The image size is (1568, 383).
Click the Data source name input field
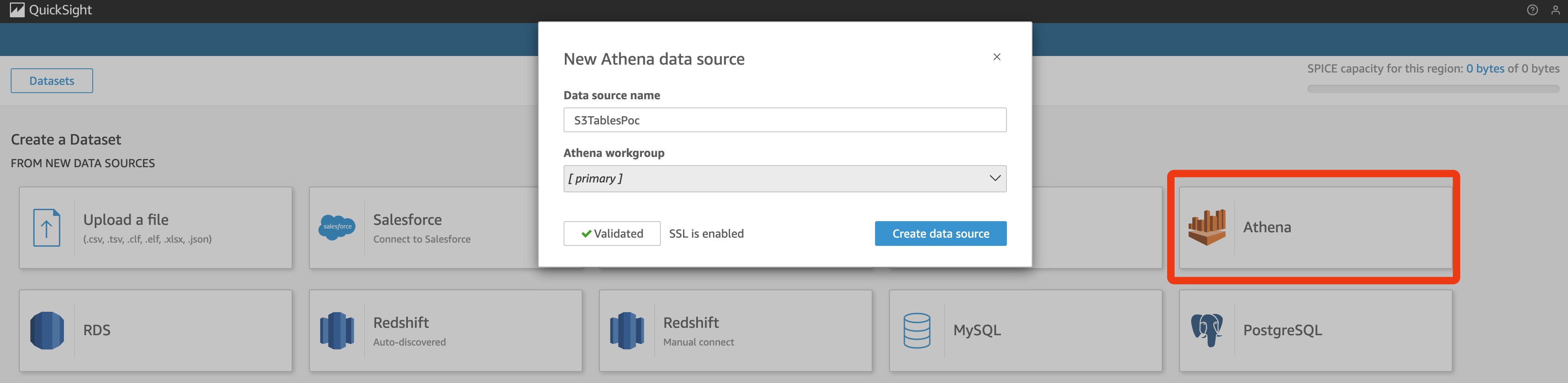(x=784, y=120)
